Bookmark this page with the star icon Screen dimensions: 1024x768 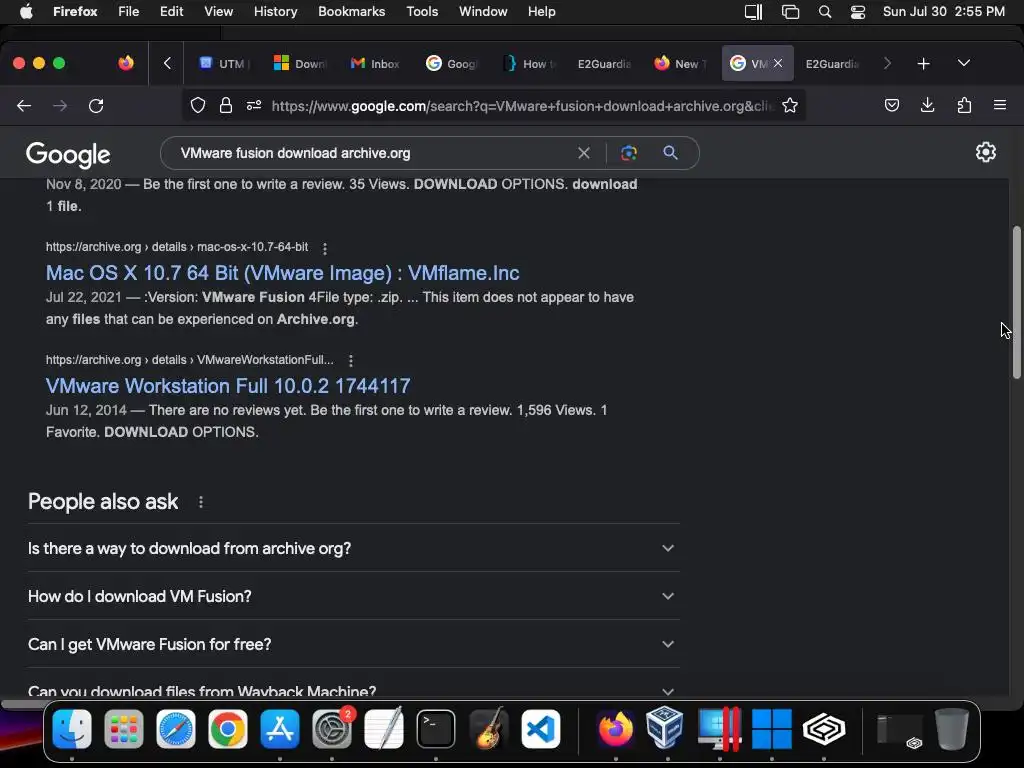tap(790, 106)
